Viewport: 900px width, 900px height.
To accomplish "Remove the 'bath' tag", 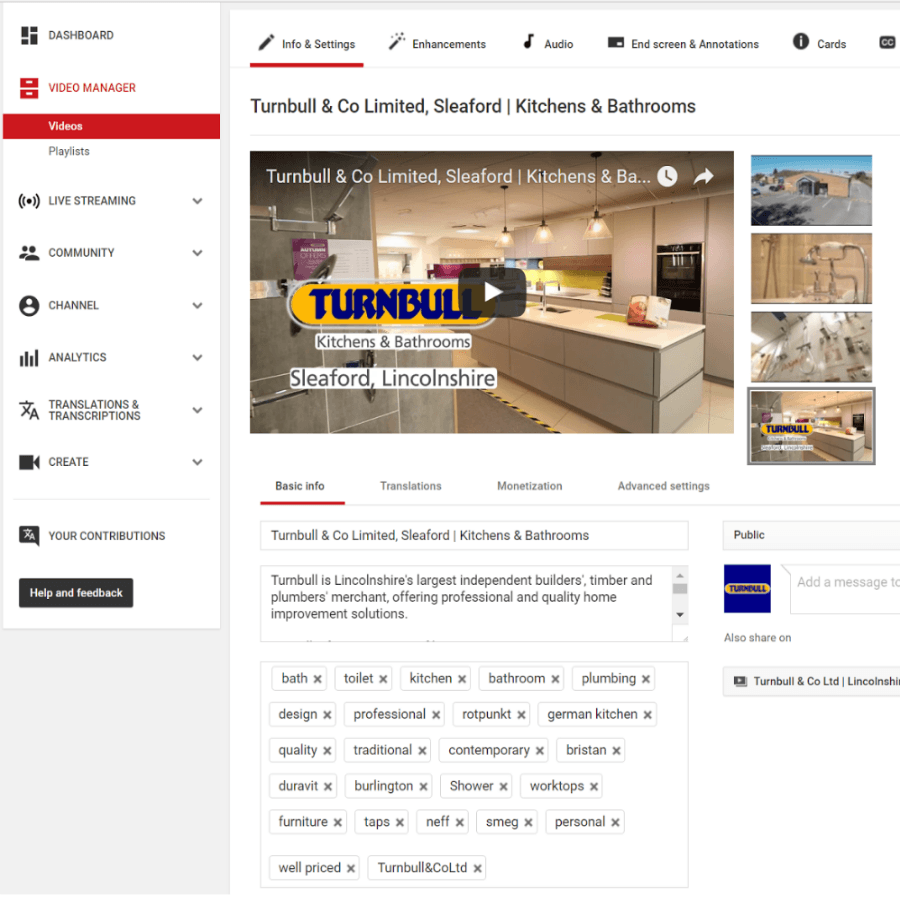I will click(x=317, y=679).
